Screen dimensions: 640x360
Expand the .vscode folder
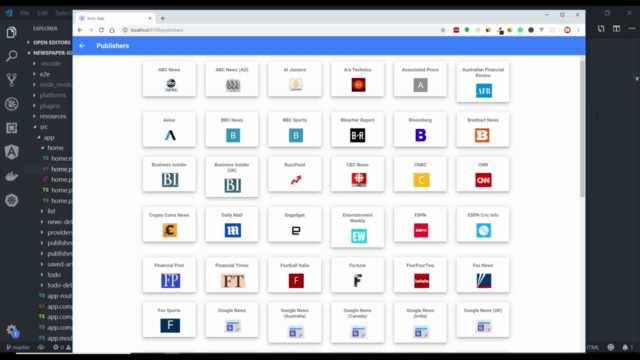(x=48, y=64)
